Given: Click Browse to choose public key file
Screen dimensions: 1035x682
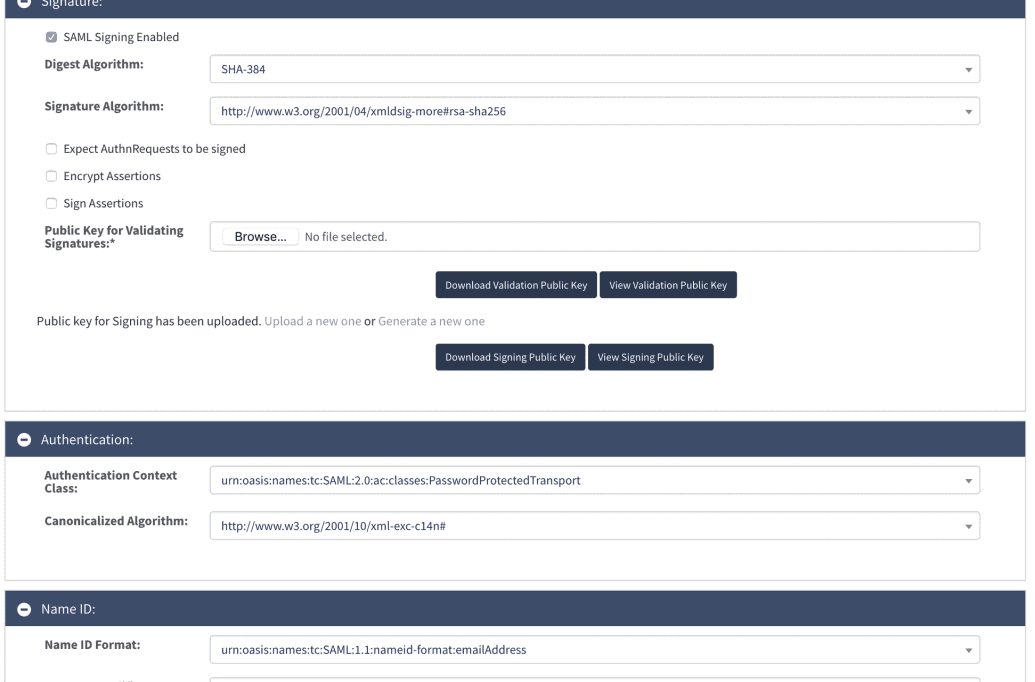Looking at the screenshot, I should pos(260,237).
